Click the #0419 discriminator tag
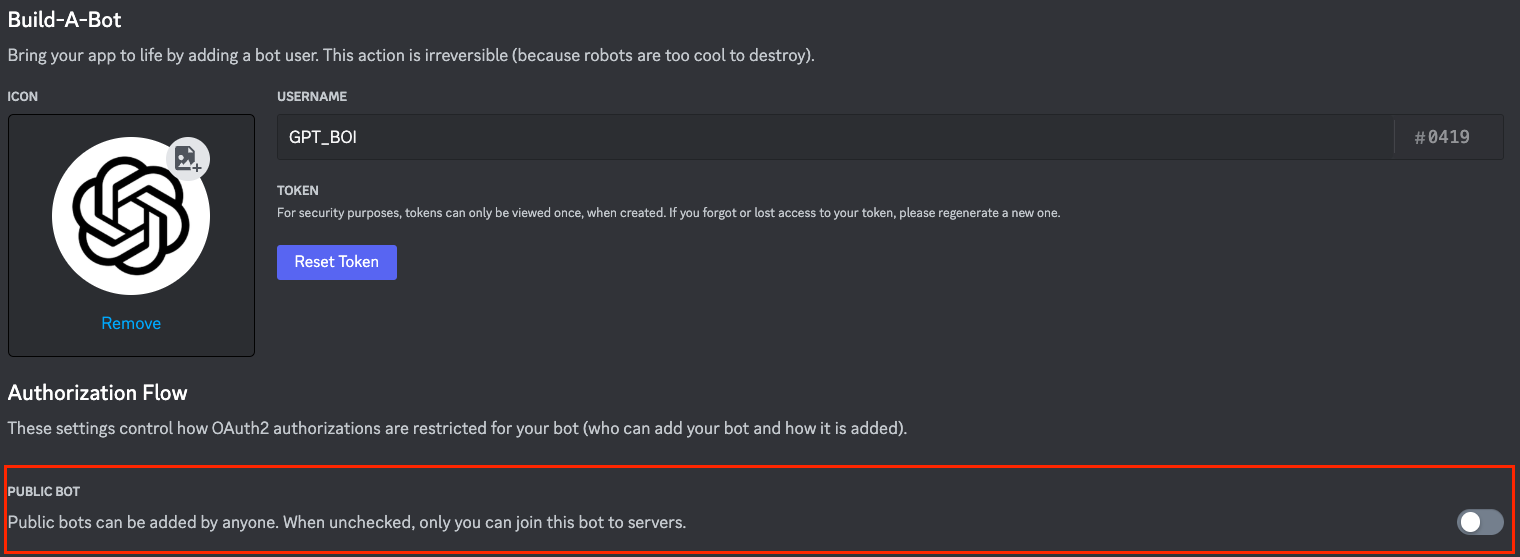Screen dimensions: 1520x557 pos(1442,138)
